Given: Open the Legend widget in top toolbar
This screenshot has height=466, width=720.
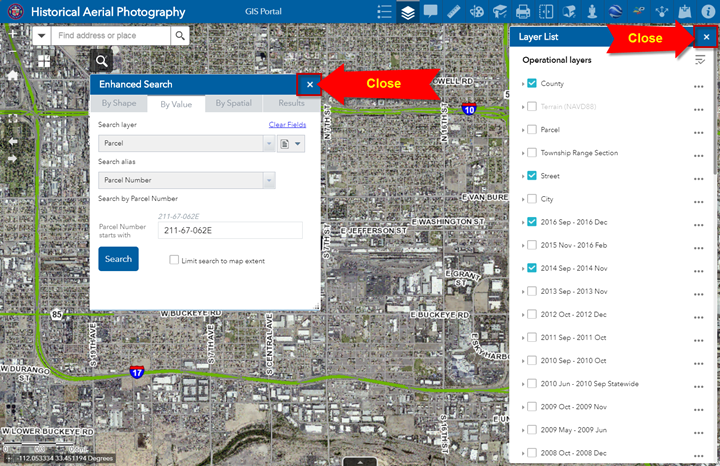Looking at the screenshot, I should [384, 12].
